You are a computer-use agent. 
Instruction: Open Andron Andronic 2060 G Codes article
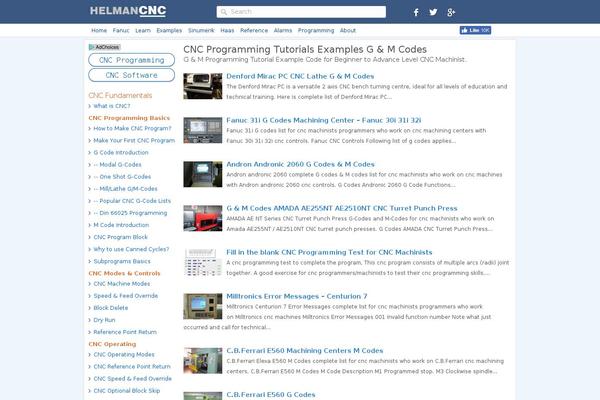[300, 164]
